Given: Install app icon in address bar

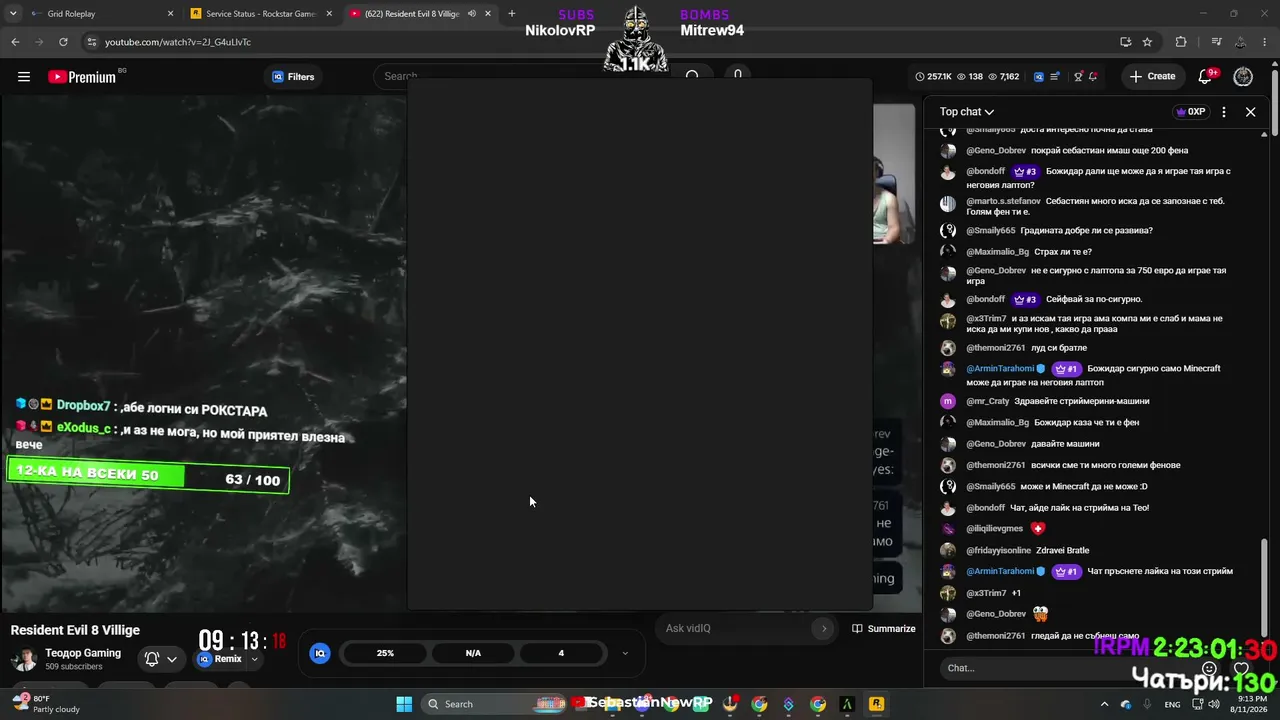Looking at the screenshot, I should [x=1126, y=42].
